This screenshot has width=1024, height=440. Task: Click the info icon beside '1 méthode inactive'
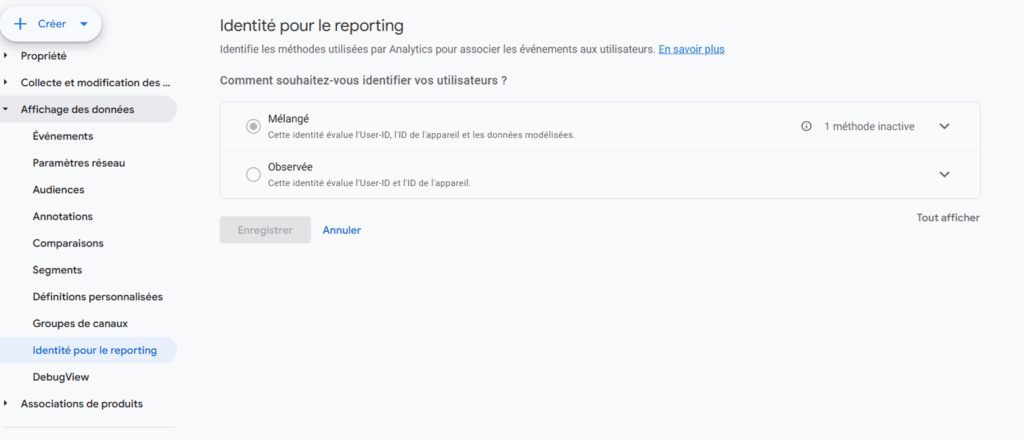pos(806,127)
